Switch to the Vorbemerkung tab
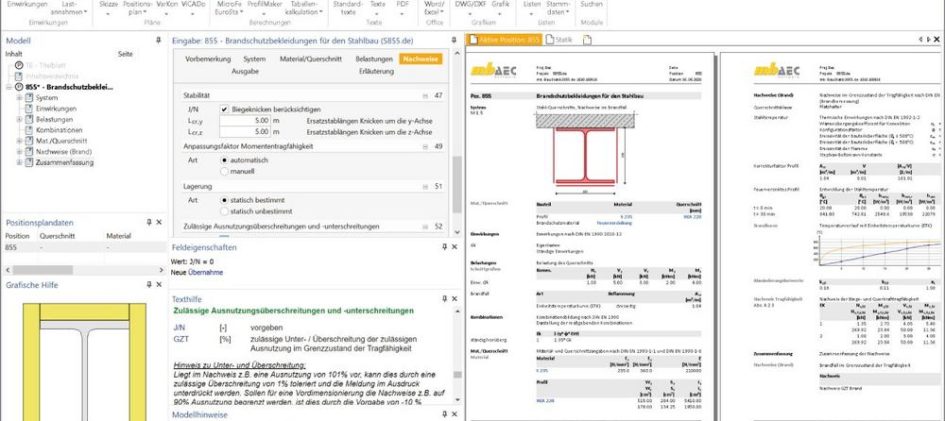This screenshot has height=421, width=945. click(208, 60)
